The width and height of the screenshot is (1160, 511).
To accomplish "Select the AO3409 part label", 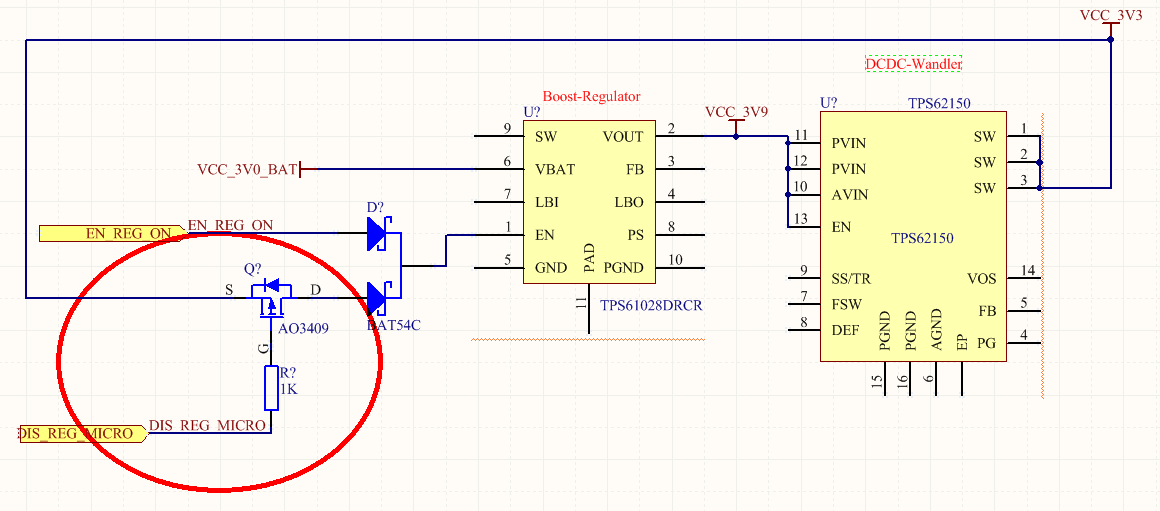I will pos(303,326).
